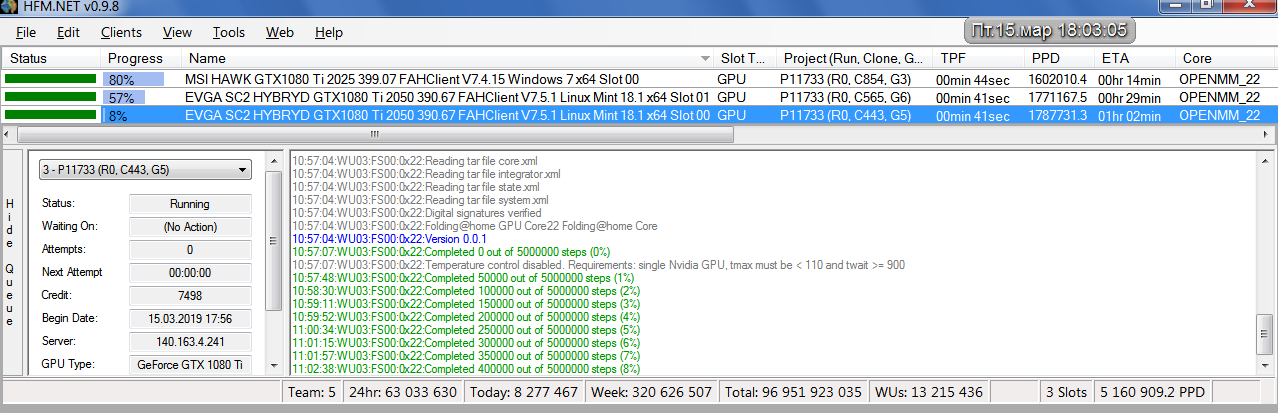This screenshot has height=413, width=1278.
Task: Open the Edit menu
Action: (68, 33)
